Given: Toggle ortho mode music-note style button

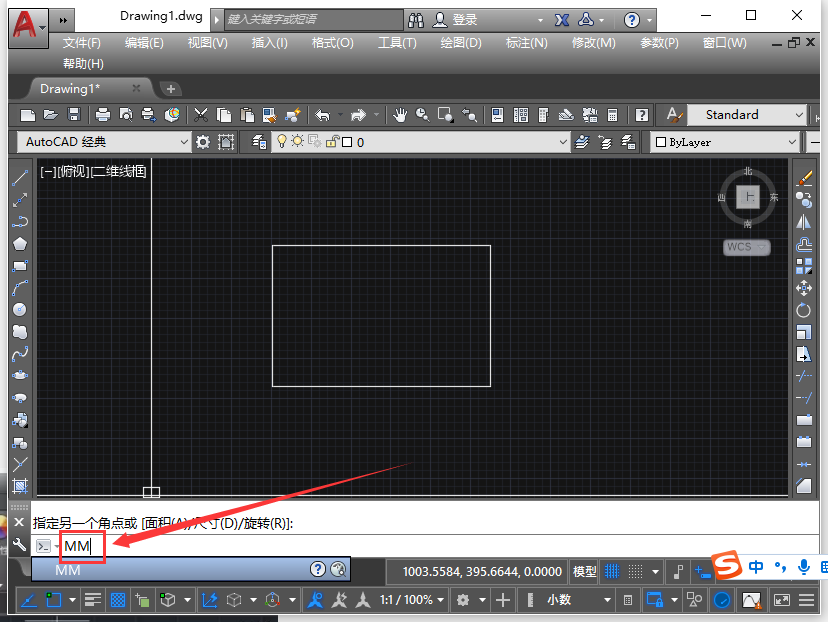Looking at the screenshot, I should click(679, 571).
